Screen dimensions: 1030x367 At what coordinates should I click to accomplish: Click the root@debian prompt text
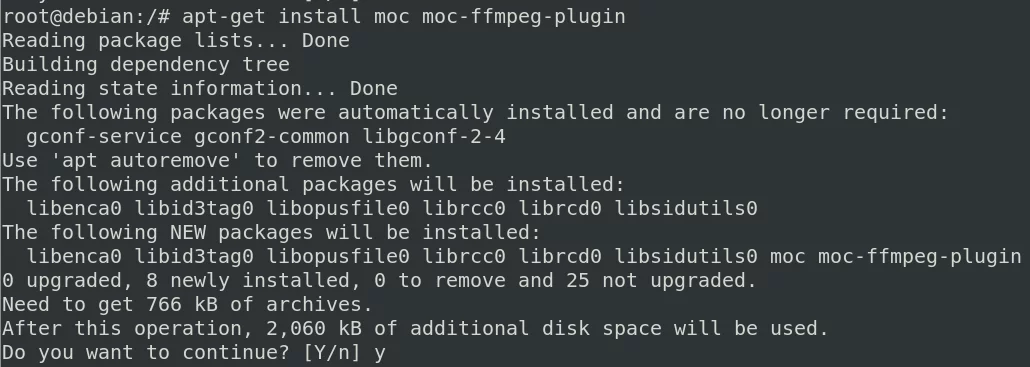(x=85, y=16)
